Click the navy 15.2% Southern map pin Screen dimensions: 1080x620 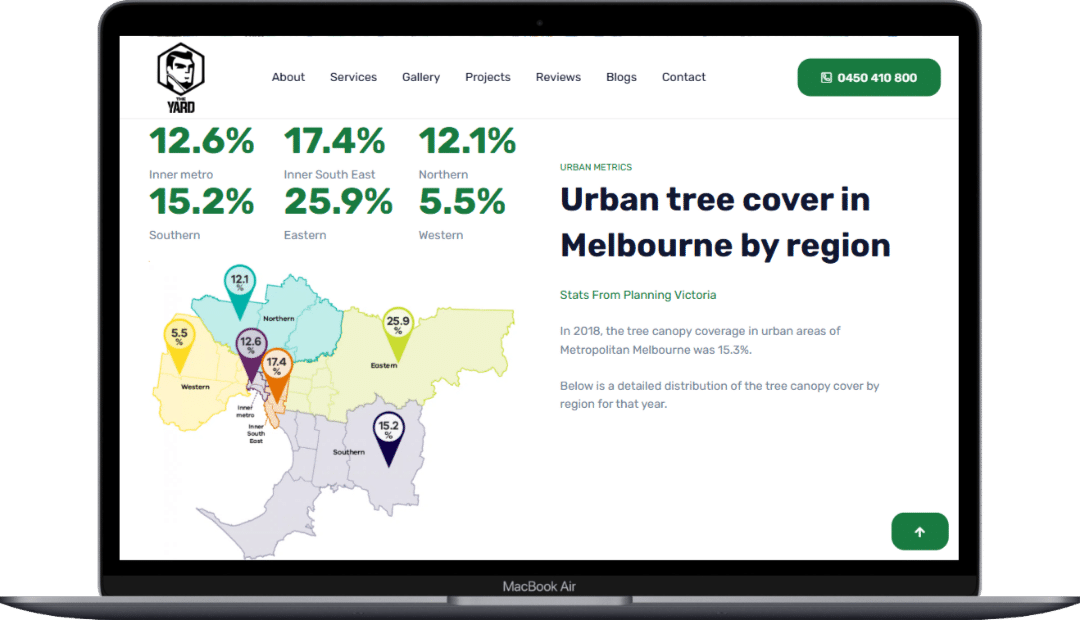(x=388, y=430)
